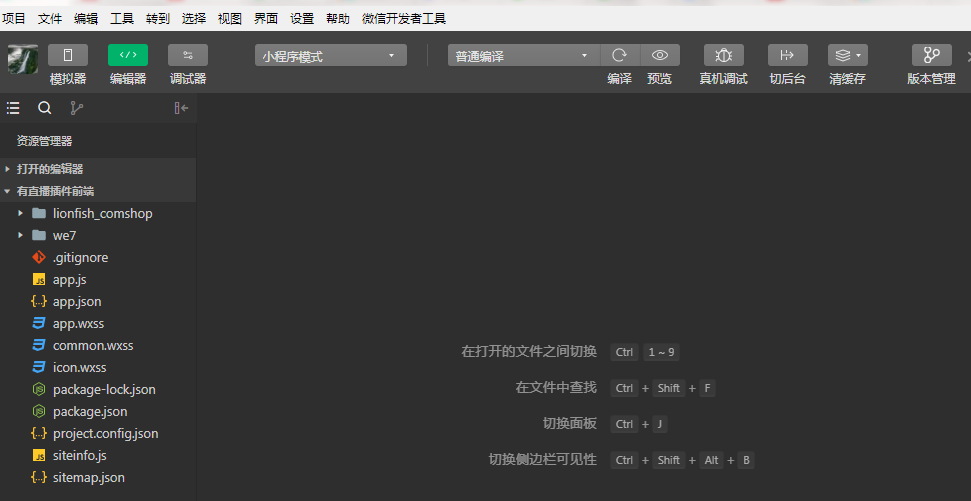Click the 在打开的文件之间切换 hint text
971x501 pixels.
[529, 352]
